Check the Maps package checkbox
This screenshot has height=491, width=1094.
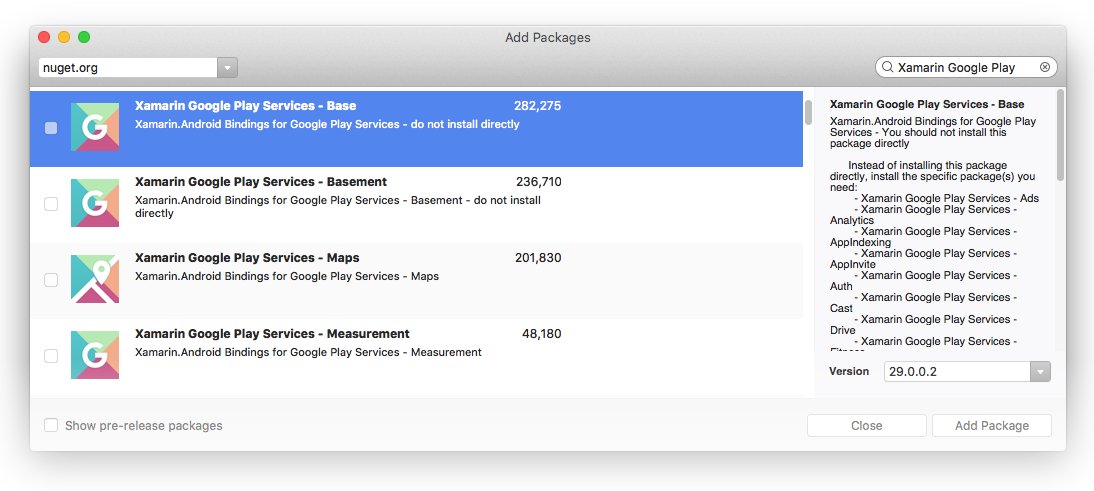pyautogui.click(x=51, y=280)
